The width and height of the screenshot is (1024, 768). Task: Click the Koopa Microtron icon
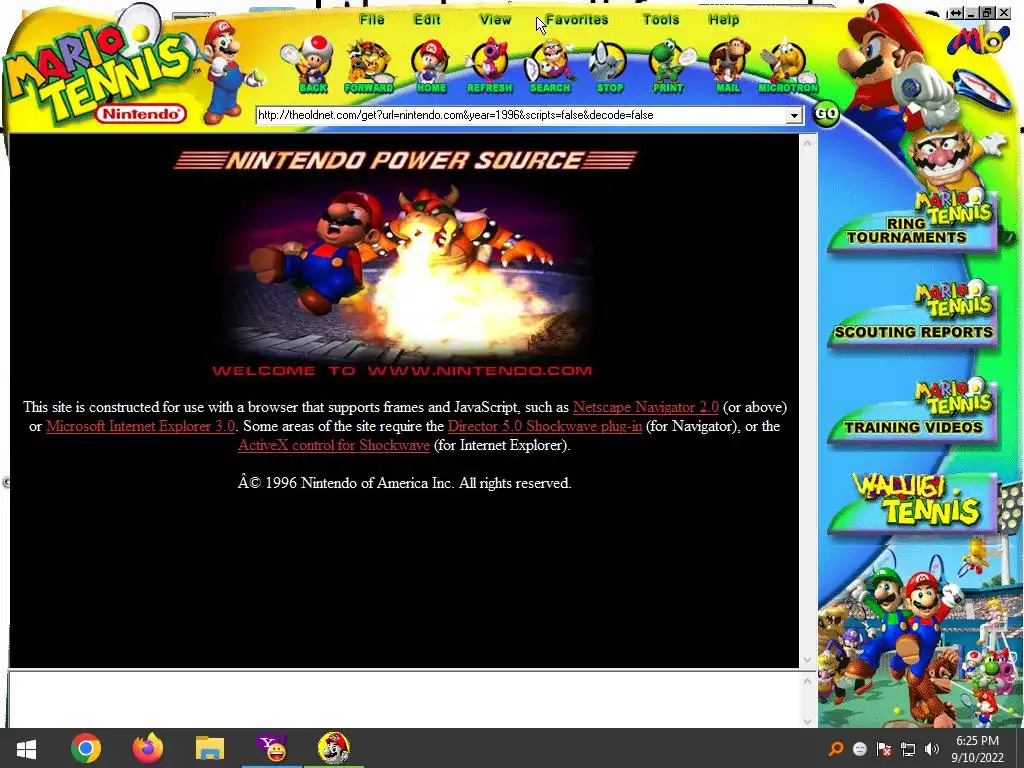[787, 65]
